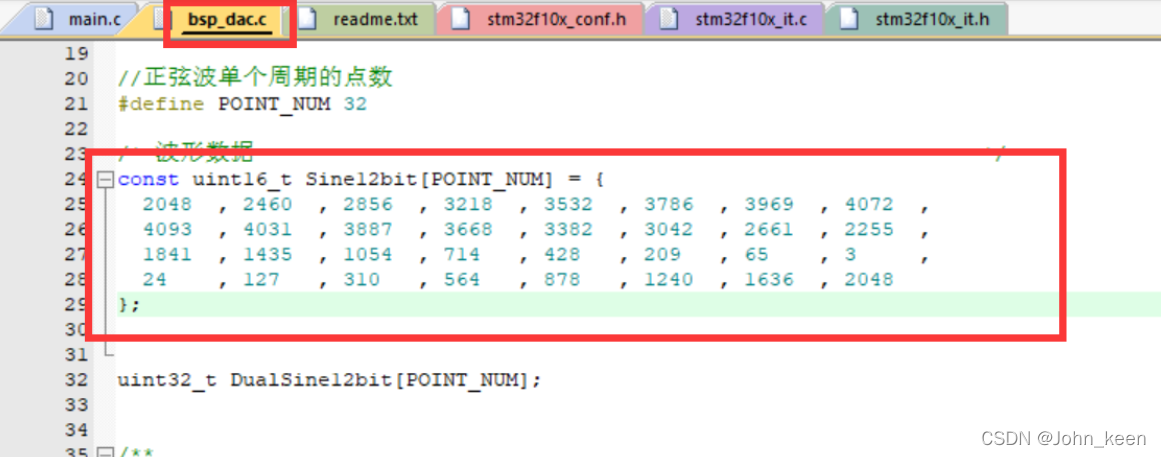The image size is (1161, 457).
Task: Click the value 3969 in the array
Action: coord(769,204)
